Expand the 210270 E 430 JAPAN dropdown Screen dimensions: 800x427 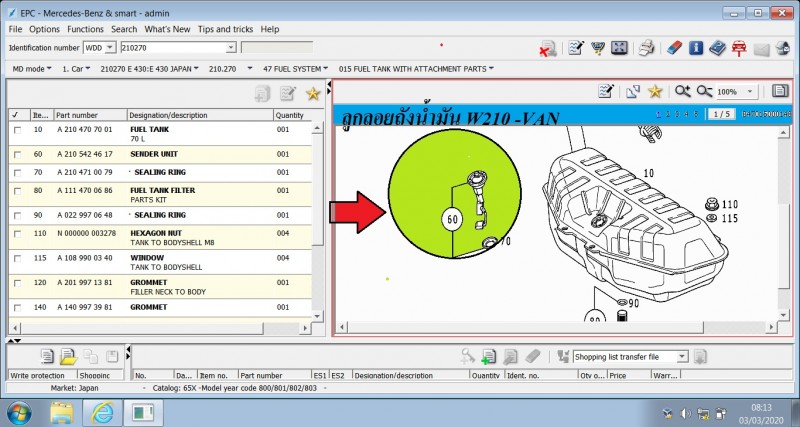pyautogui.click(x=149, y=69)
